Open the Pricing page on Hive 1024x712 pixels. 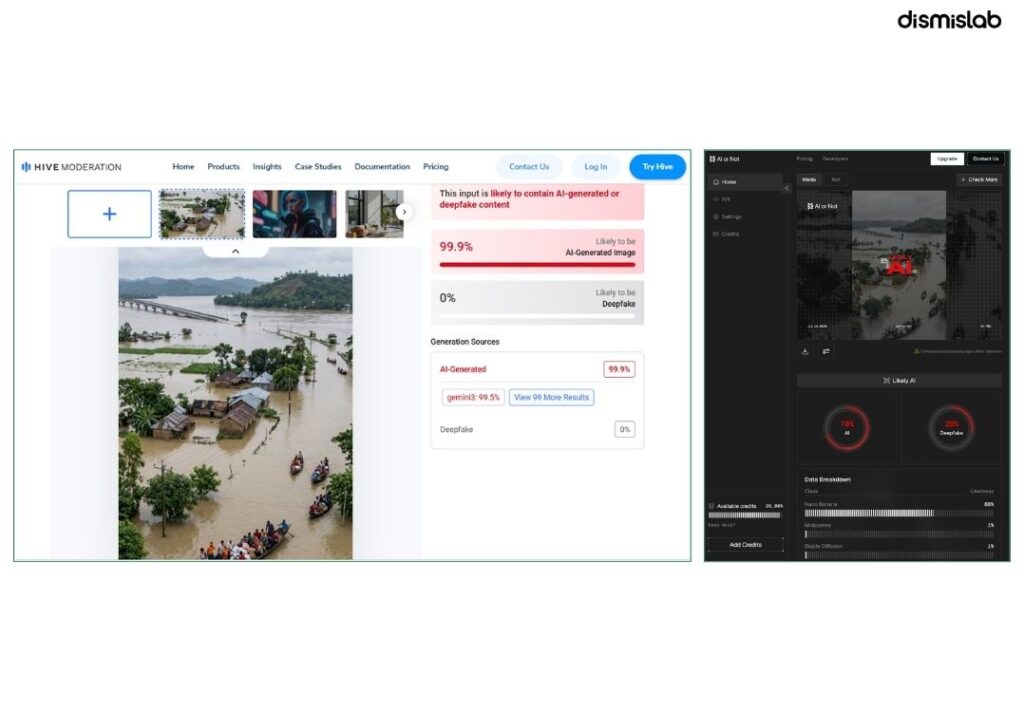click(436, 167)
